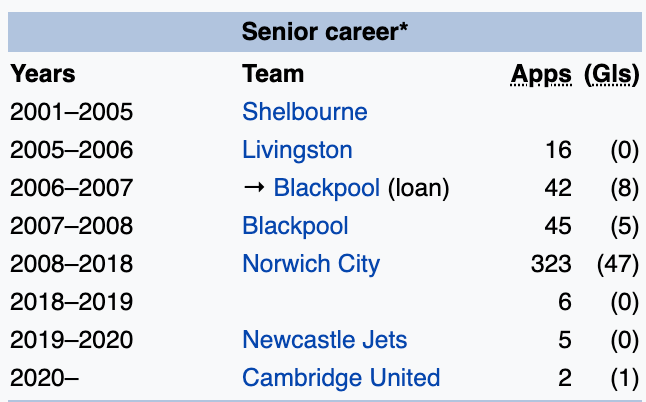Click the Years column header

tap(42, 74)
